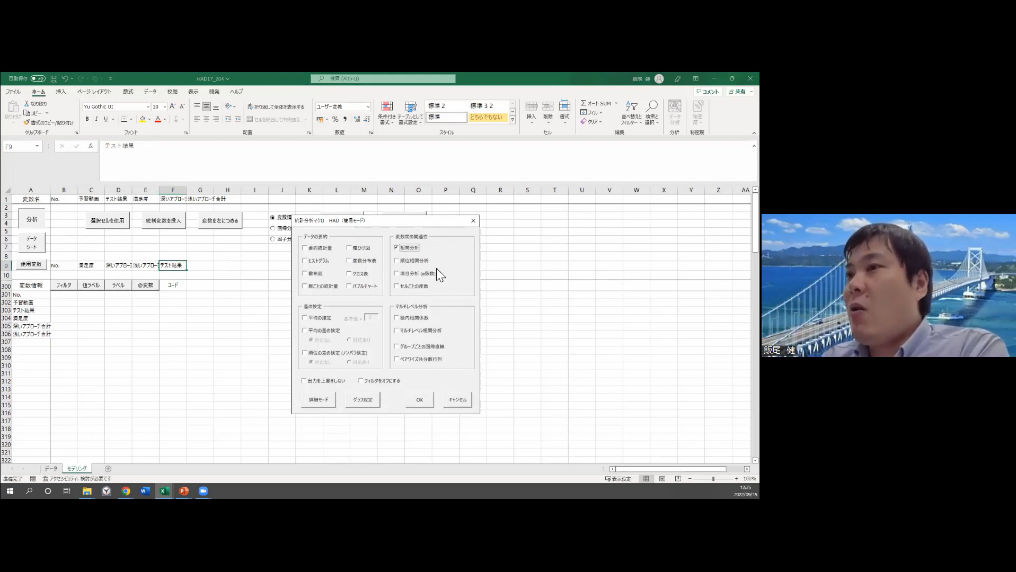Click the Italic formatting icon
This screenshot has width=1016, height=572.
(x=97, y=119)
